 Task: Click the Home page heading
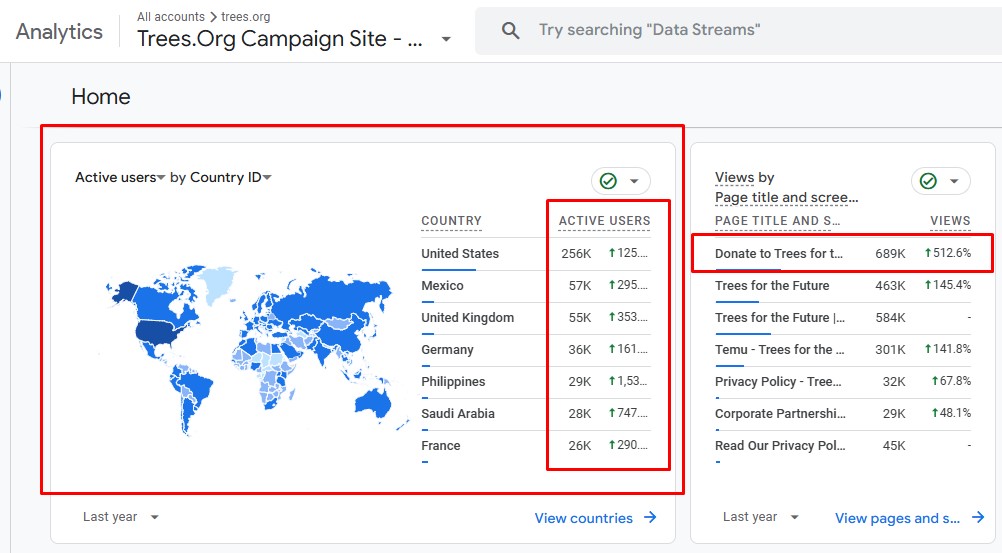(x=101, y=97)
